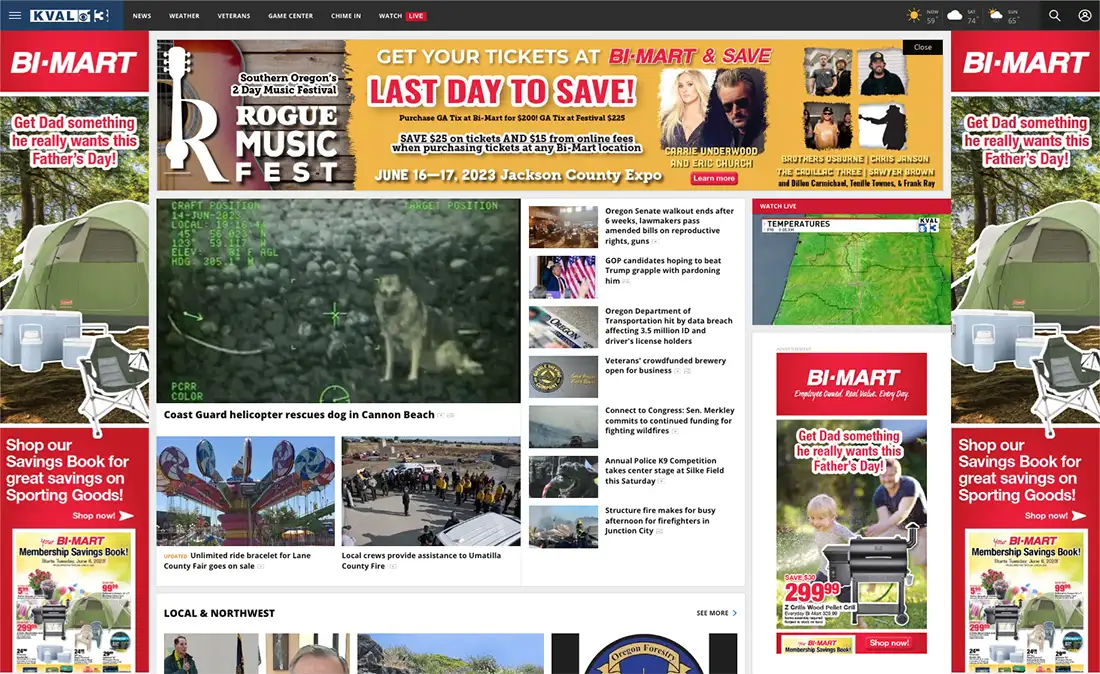Click the carnival ride fair thumbnail
Screen dimensions: 1100x674
click(x=246, y=491)
